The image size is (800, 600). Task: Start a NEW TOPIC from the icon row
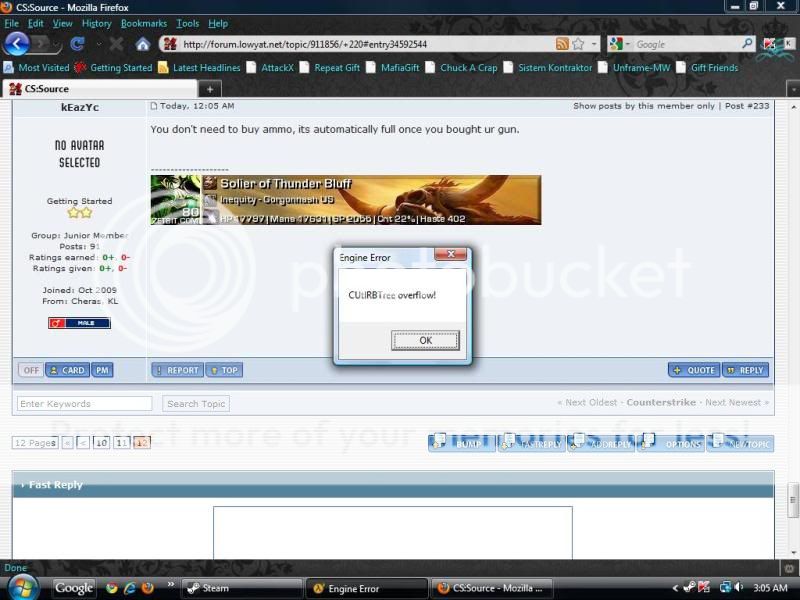point(745,443)
